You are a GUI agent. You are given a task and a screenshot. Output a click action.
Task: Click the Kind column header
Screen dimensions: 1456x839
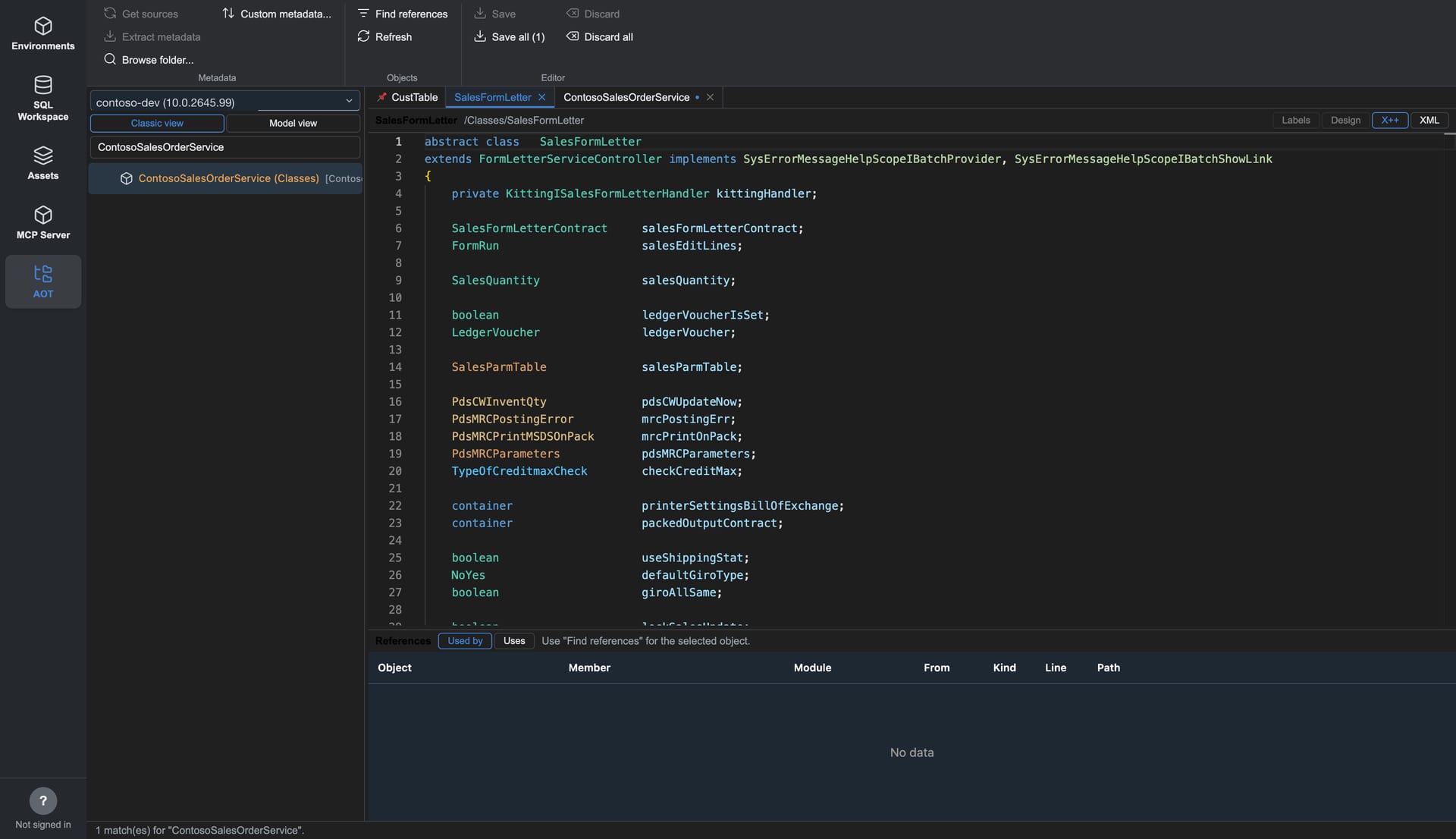coord(1004,668)
